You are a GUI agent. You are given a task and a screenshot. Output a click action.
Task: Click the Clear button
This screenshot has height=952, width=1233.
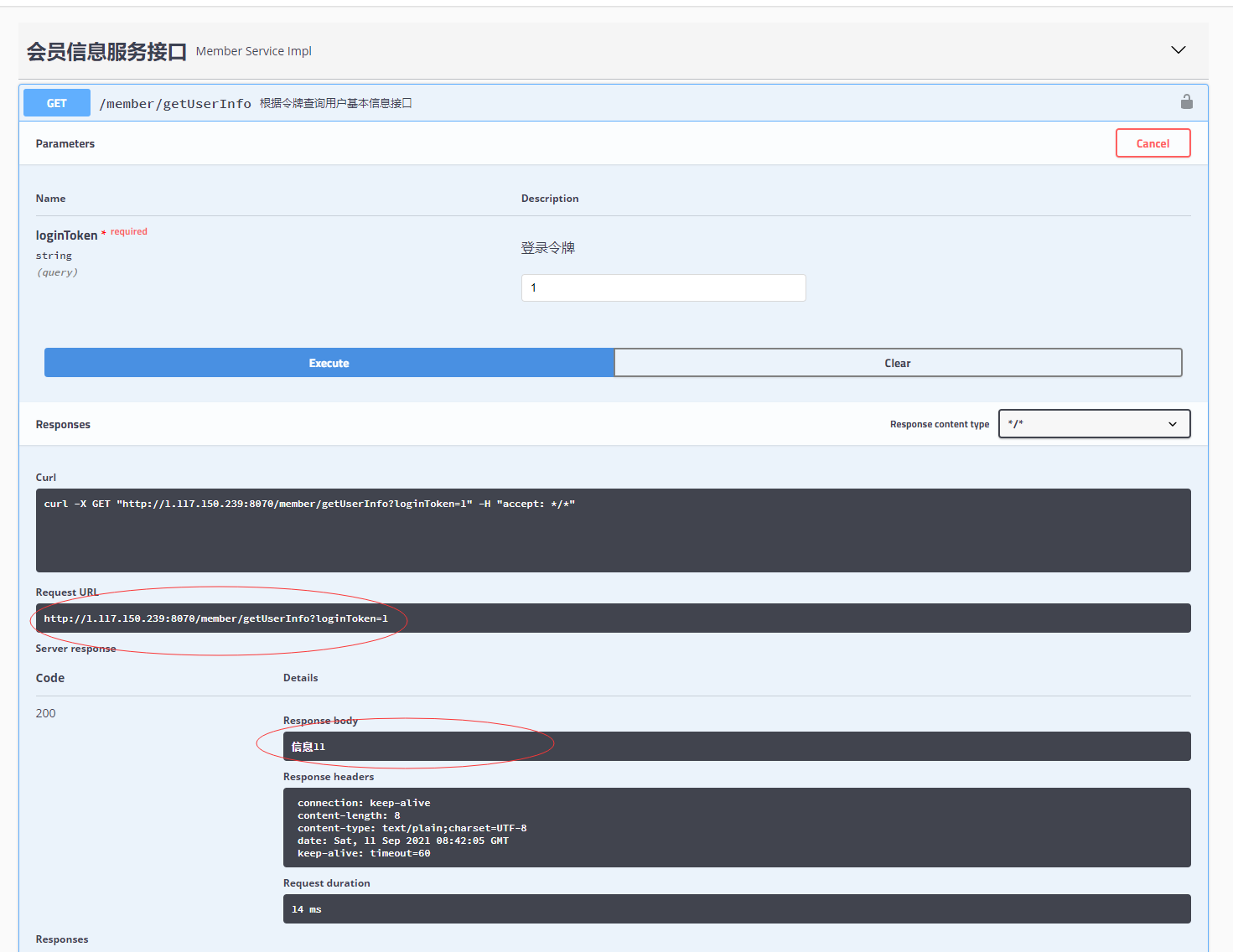[x=898, y=363]
